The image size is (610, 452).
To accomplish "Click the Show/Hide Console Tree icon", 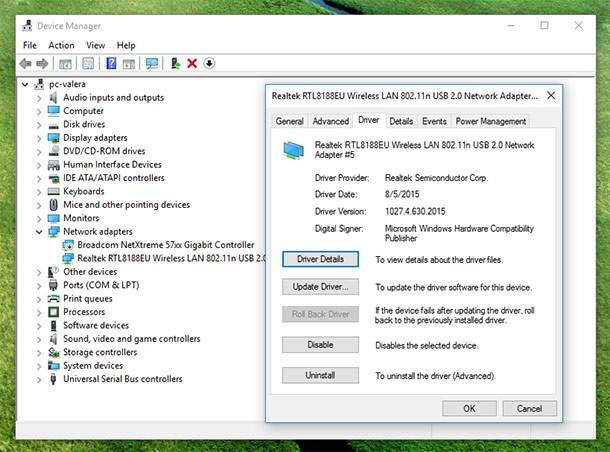I will [x=65, y=63].
